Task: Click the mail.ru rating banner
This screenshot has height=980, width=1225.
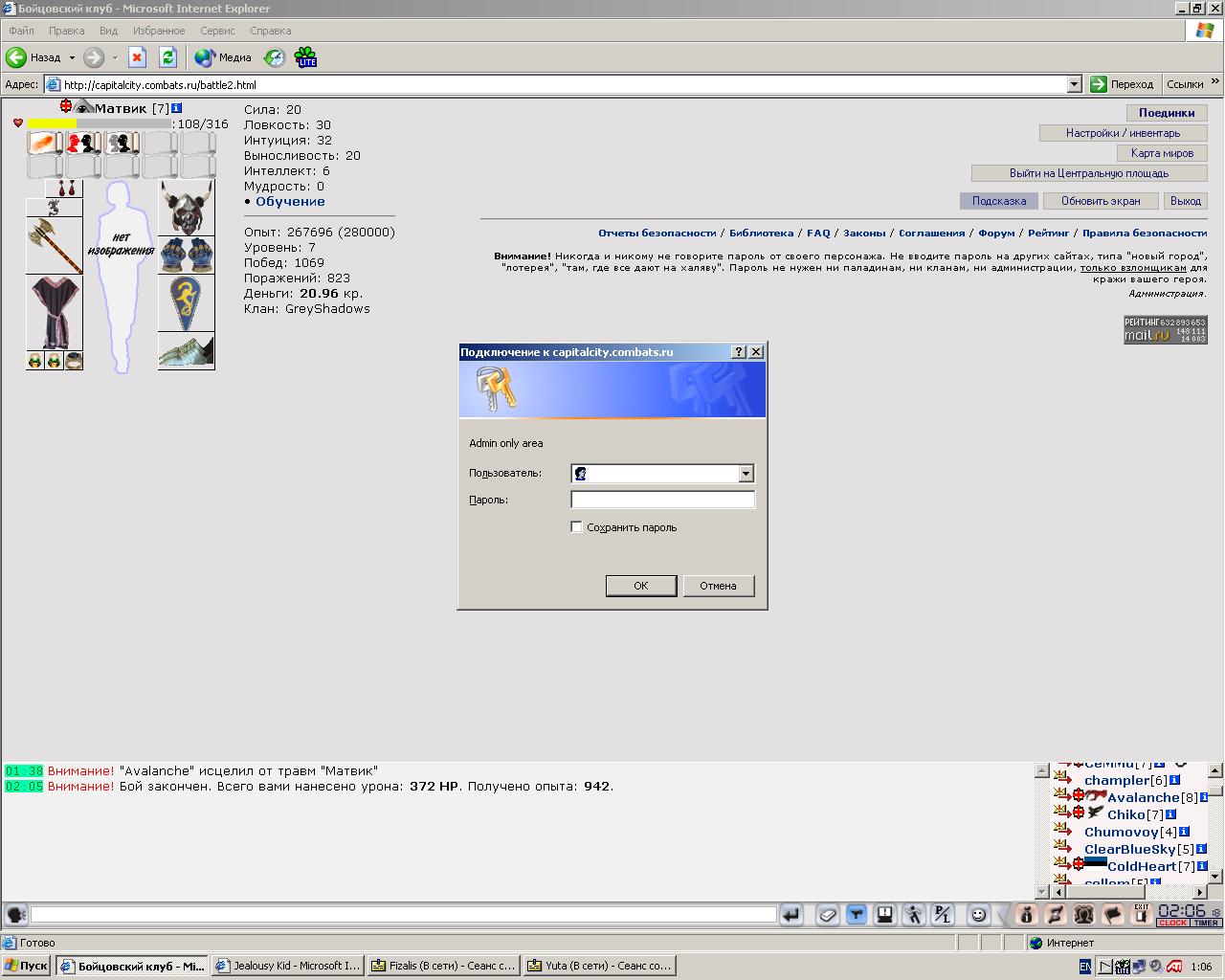Action: click(1166, 329)
